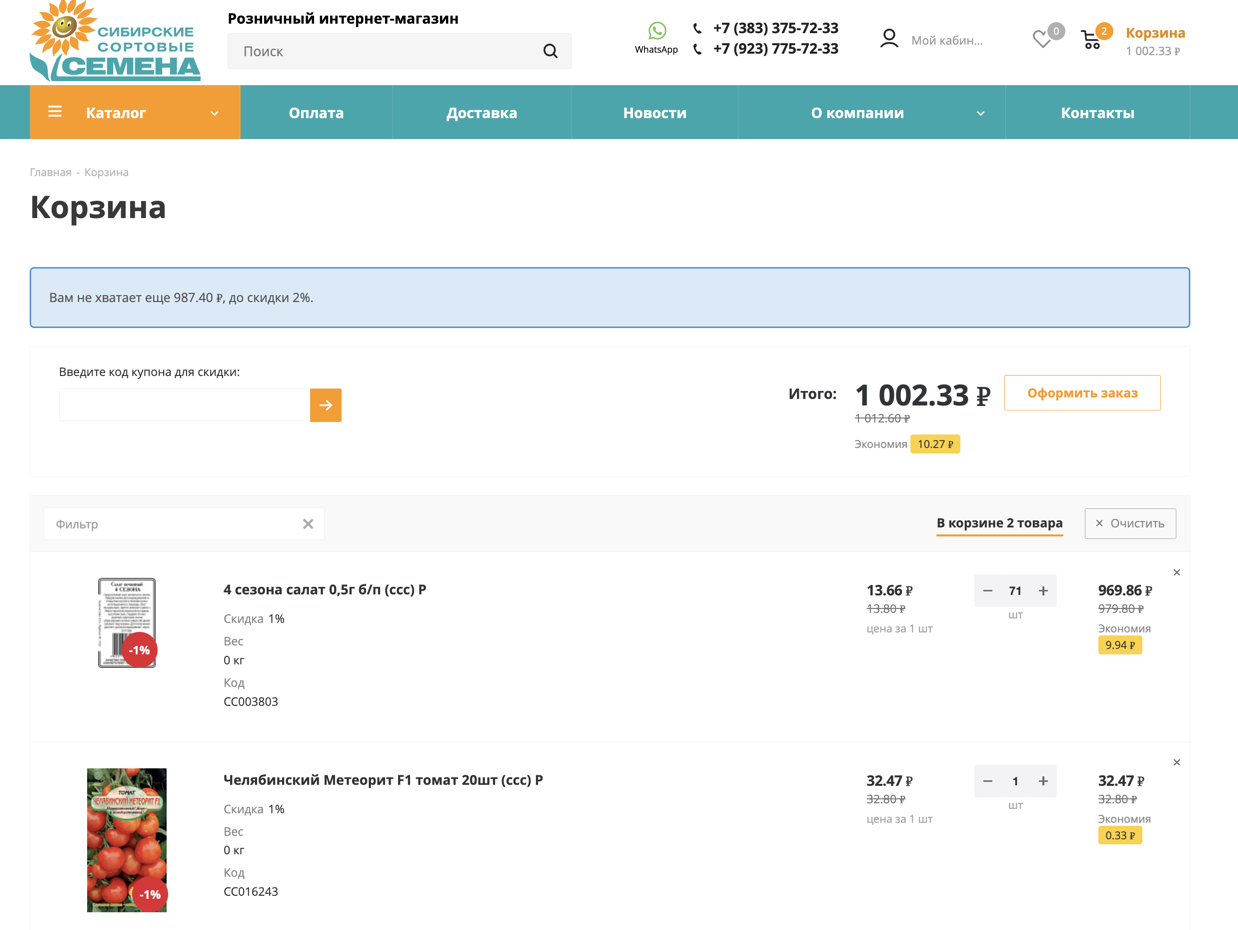Open the Корзина link in header
Viewport: 1238px width, 930px height.
1155,32
